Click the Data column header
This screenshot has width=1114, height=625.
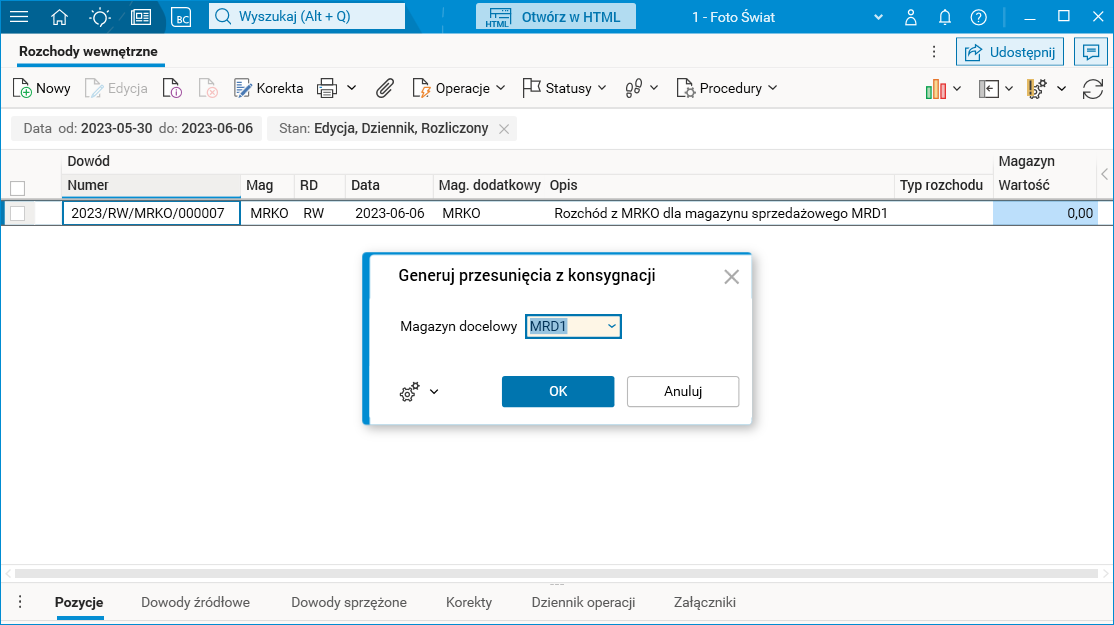(x=389, y=185)
